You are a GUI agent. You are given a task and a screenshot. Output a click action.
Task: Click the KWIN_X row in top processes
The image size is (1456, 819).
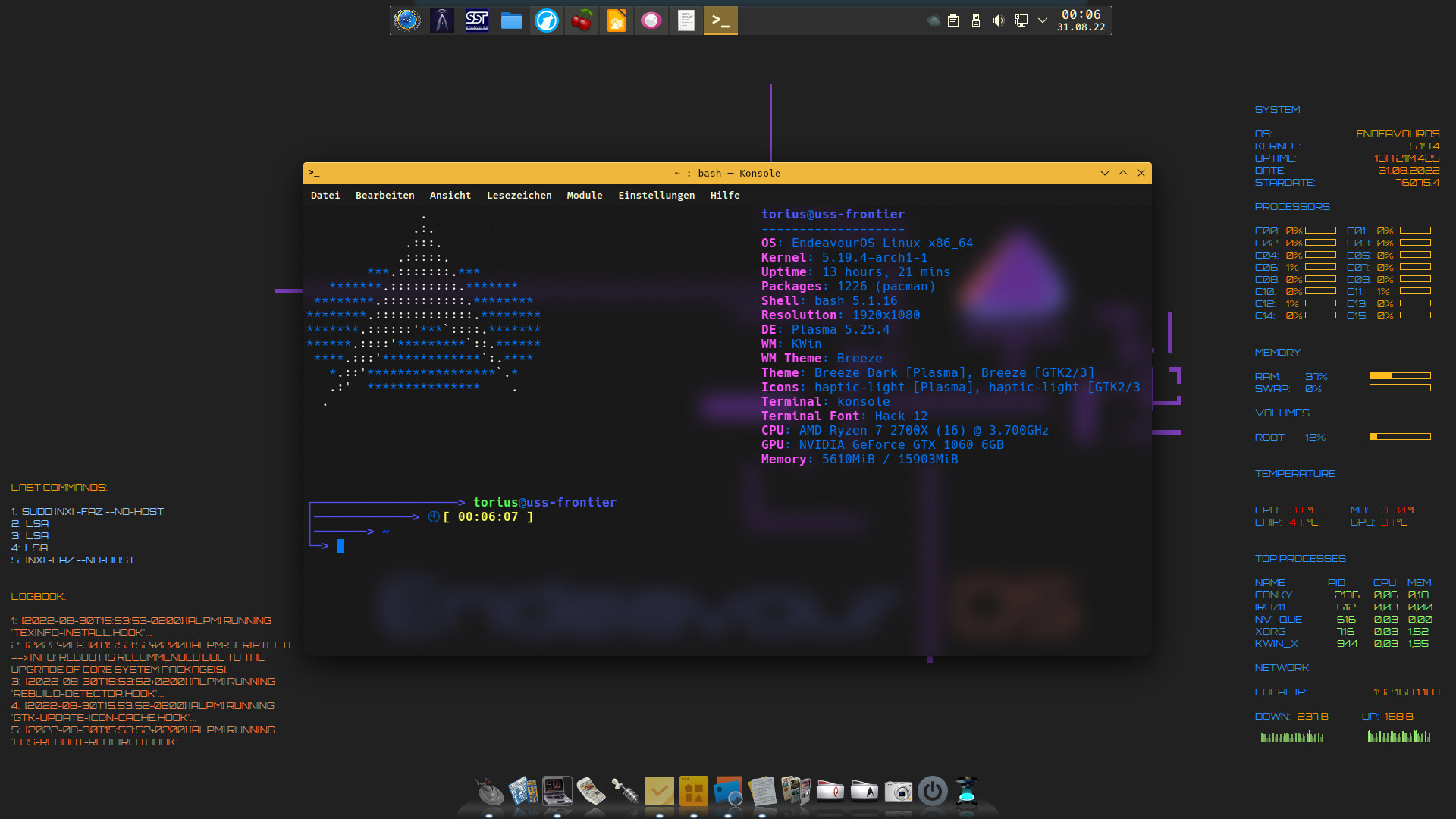[x=1342, y=644]
